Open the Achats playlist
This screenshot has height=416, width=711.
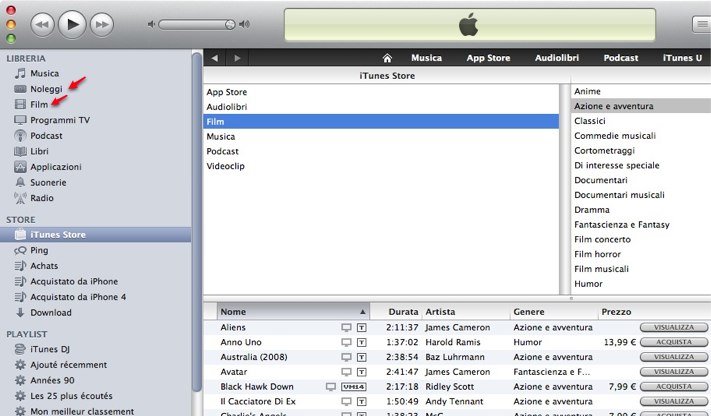coord(44,266)
